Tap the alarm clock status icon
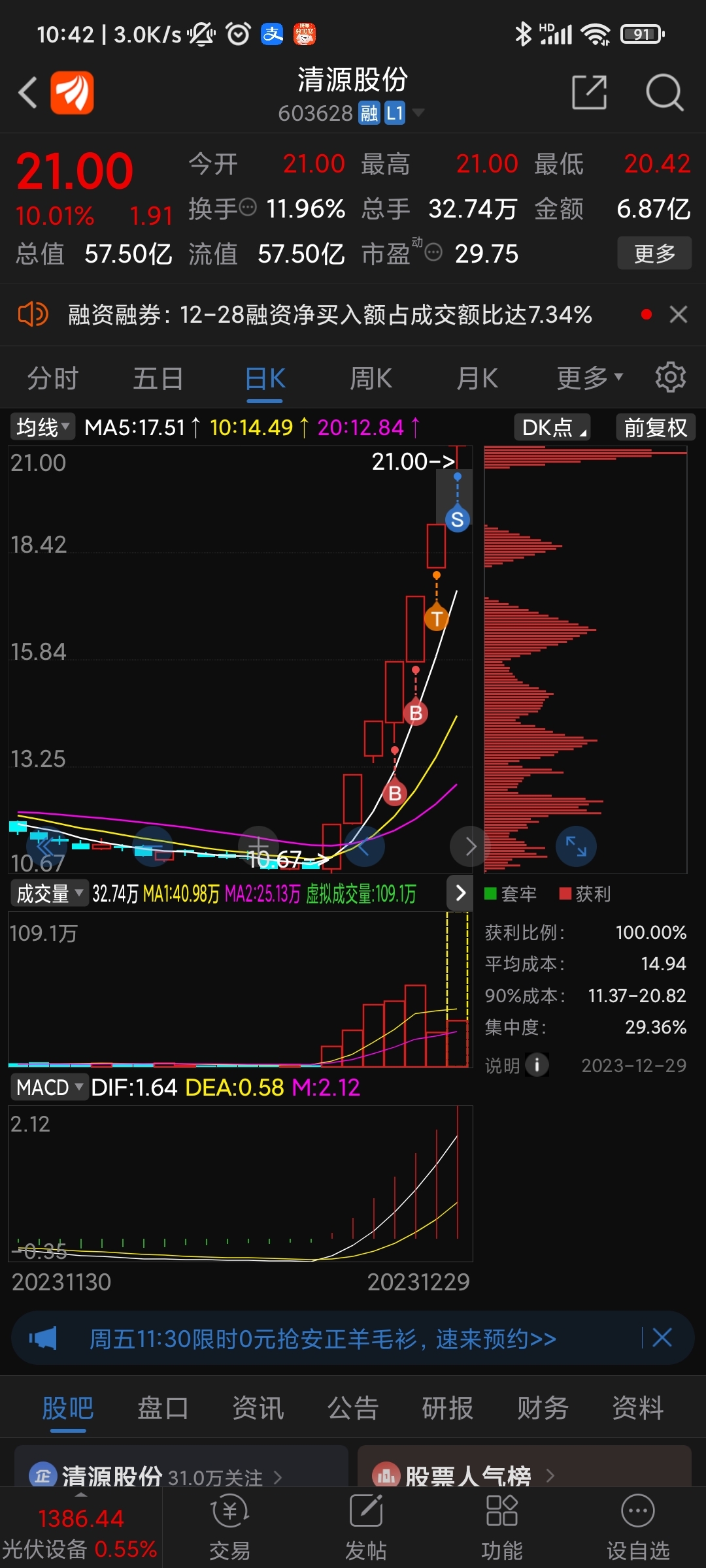Viewport: 706px width, 1568px height. click(238, 33)
